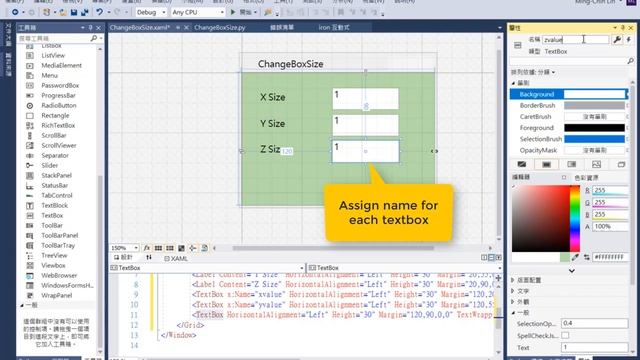Click the horizontal split view icon
Viewport: 640px width, 360px height.
tap(491, 258)
